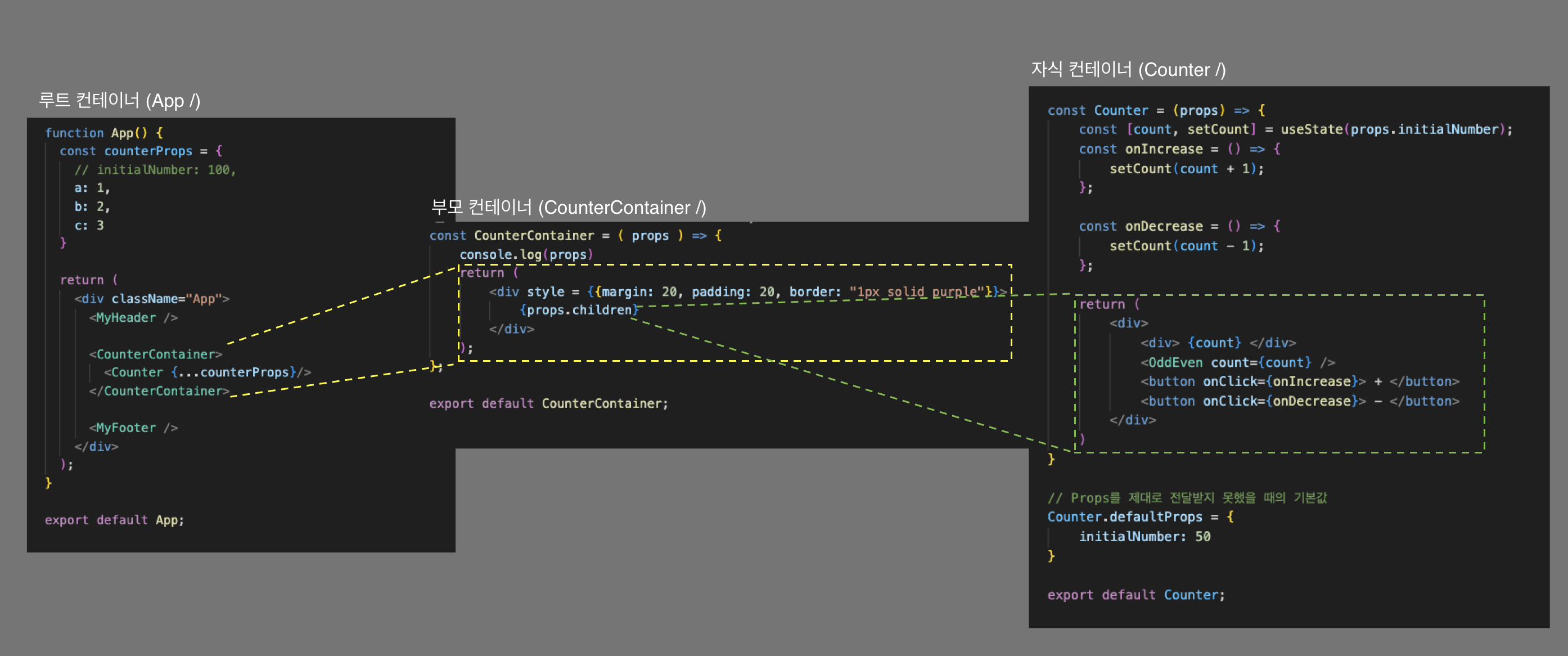
Task: Click the 'export default App;' line
Action: pos(114,519)
